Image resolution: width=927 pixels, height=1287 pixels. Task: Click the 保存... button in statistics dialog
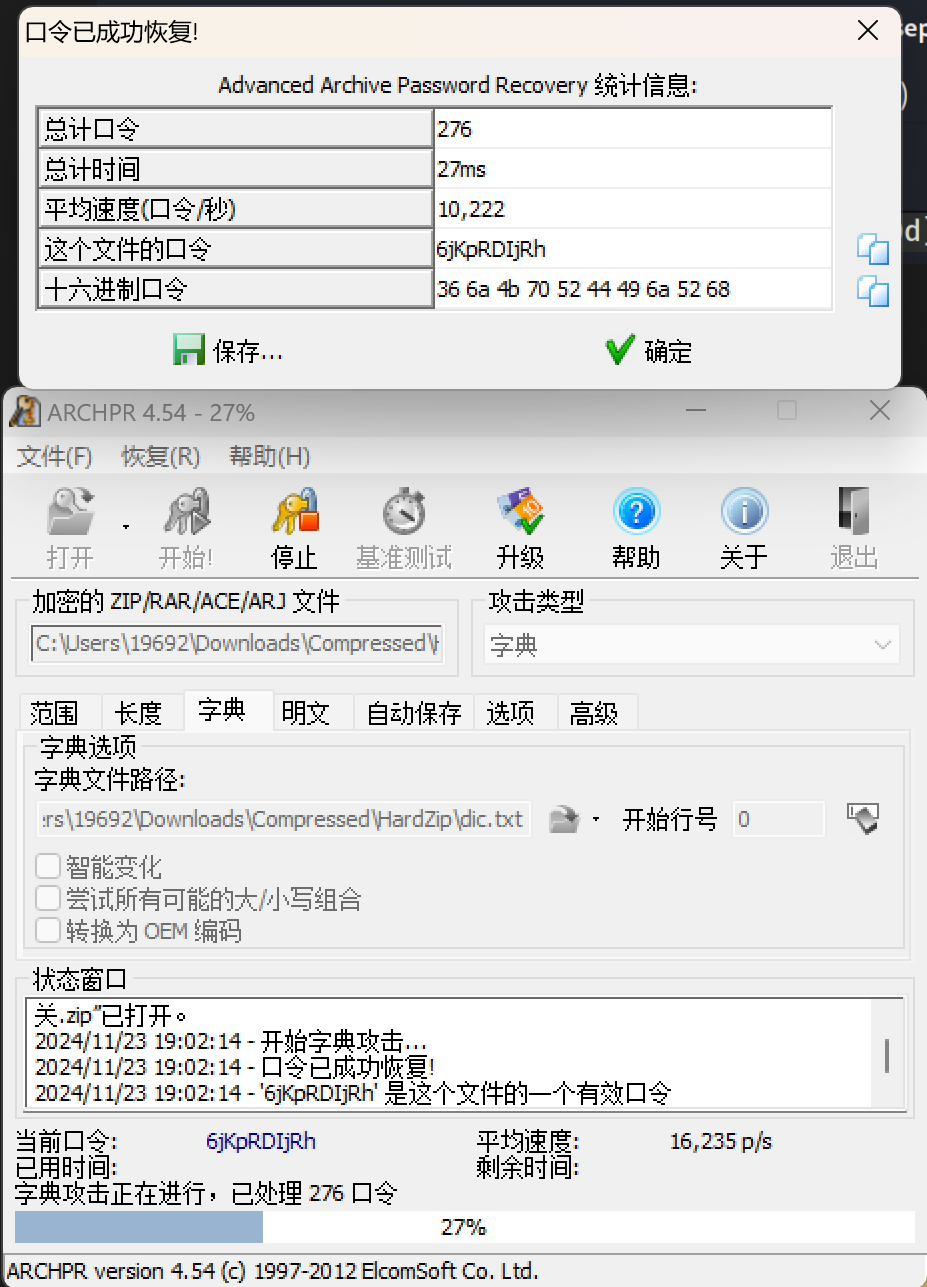pyautogui.click(x=228, y=351)
